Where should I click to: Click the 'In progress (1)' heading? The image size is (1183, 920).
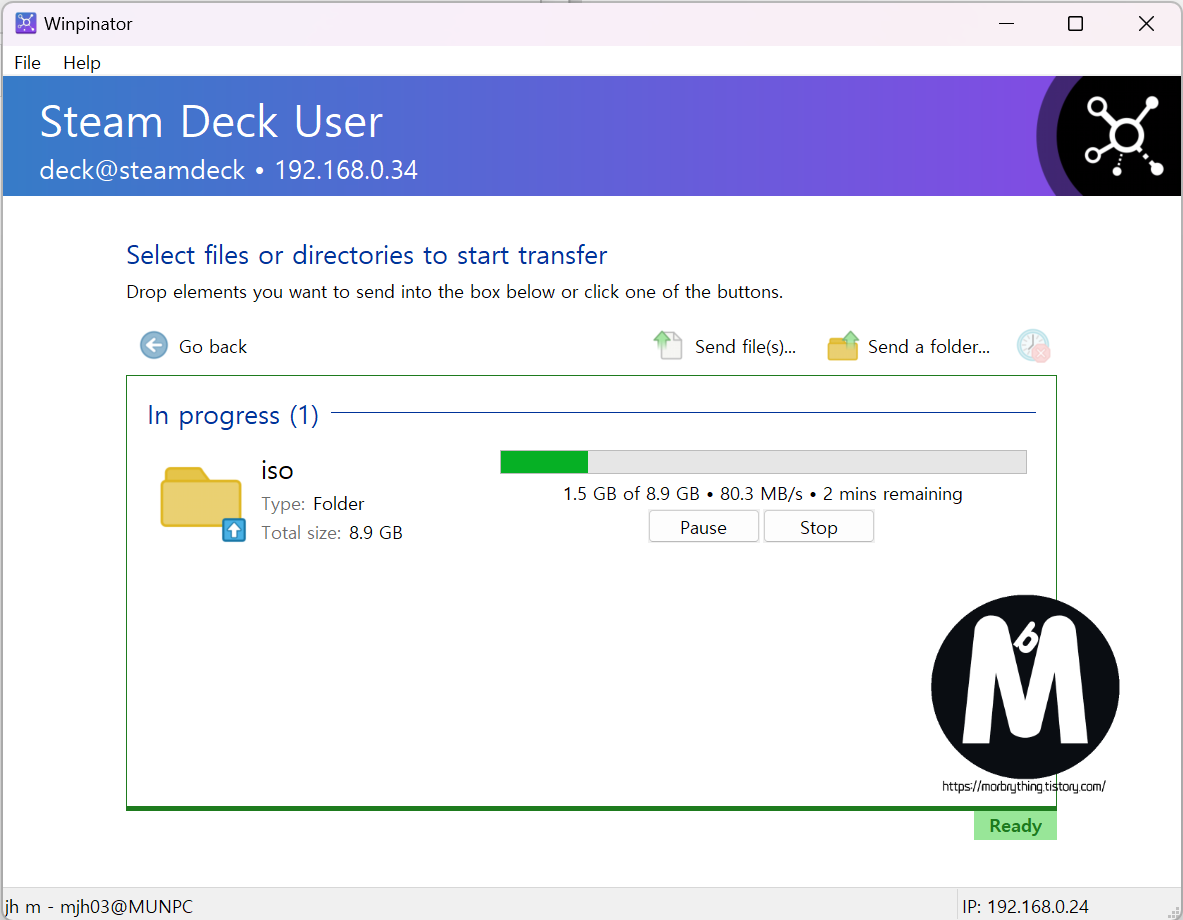click(x=233, y=415)
